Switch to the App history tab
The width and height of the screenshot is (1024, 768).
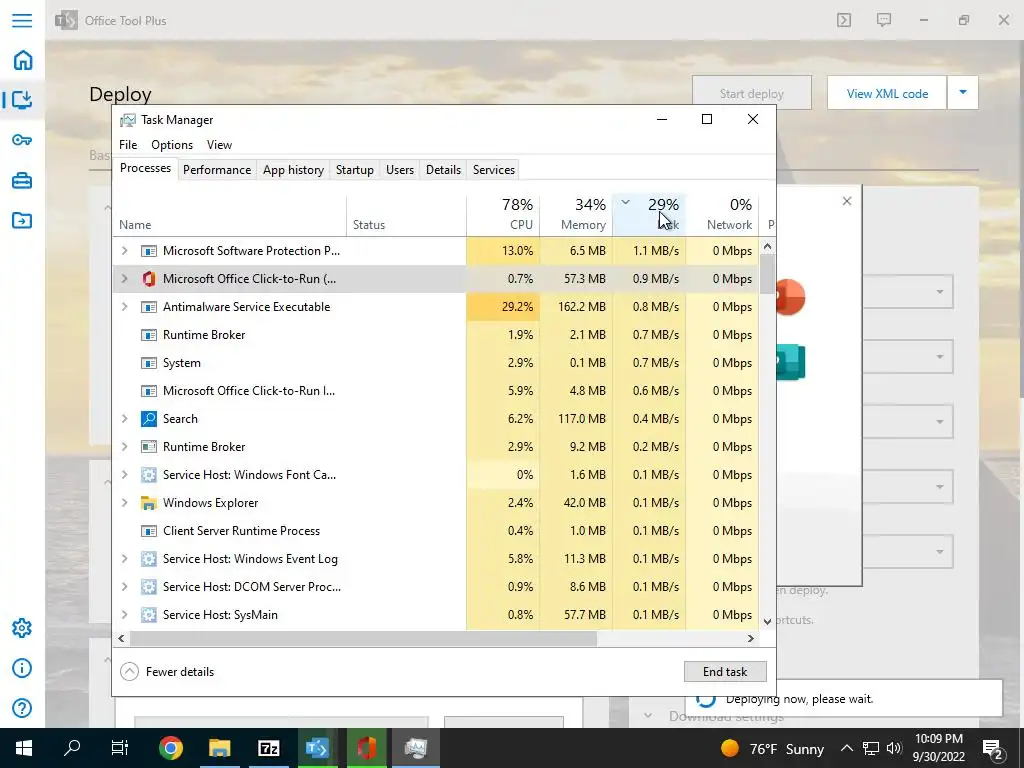(293, 170)
